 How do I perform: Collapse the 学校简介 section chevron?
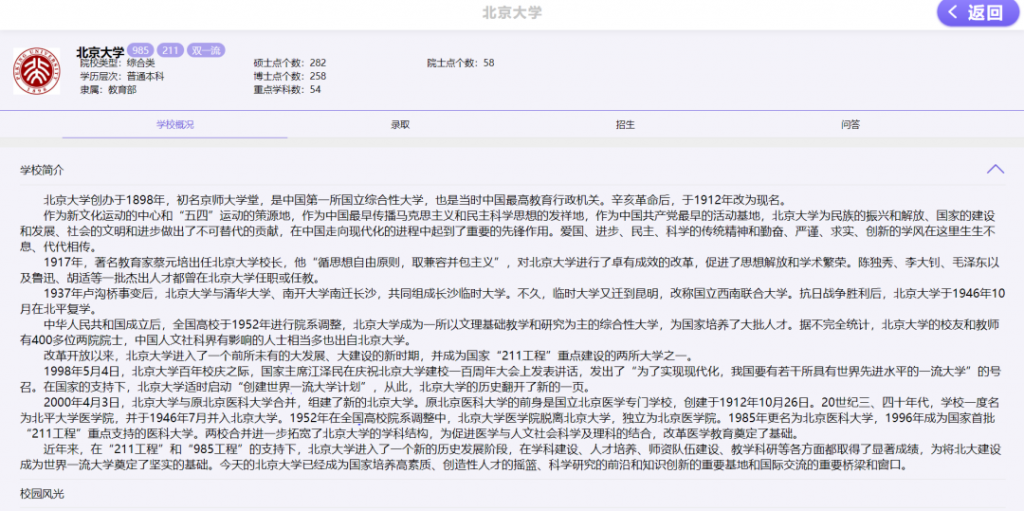995,169
